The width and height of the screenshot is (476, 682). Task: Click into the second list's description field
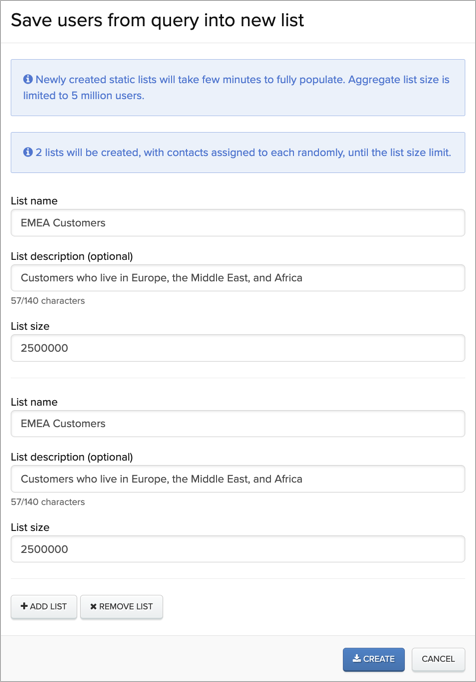click(x=238, y=479)
